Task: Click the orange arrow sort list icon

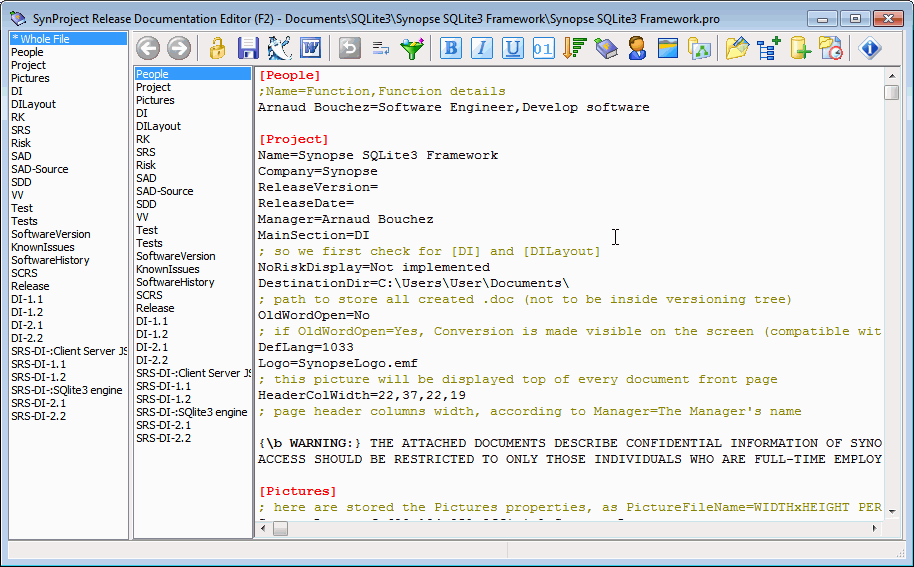Action: pos(575,48)
